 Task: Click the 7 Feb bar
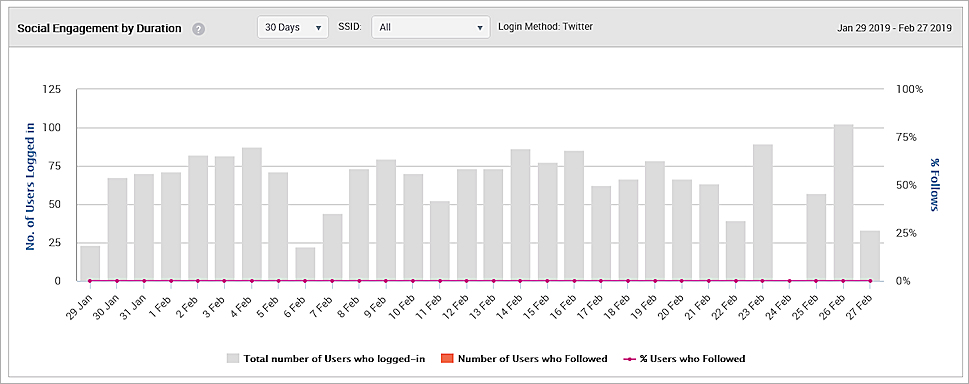[332, 247]
